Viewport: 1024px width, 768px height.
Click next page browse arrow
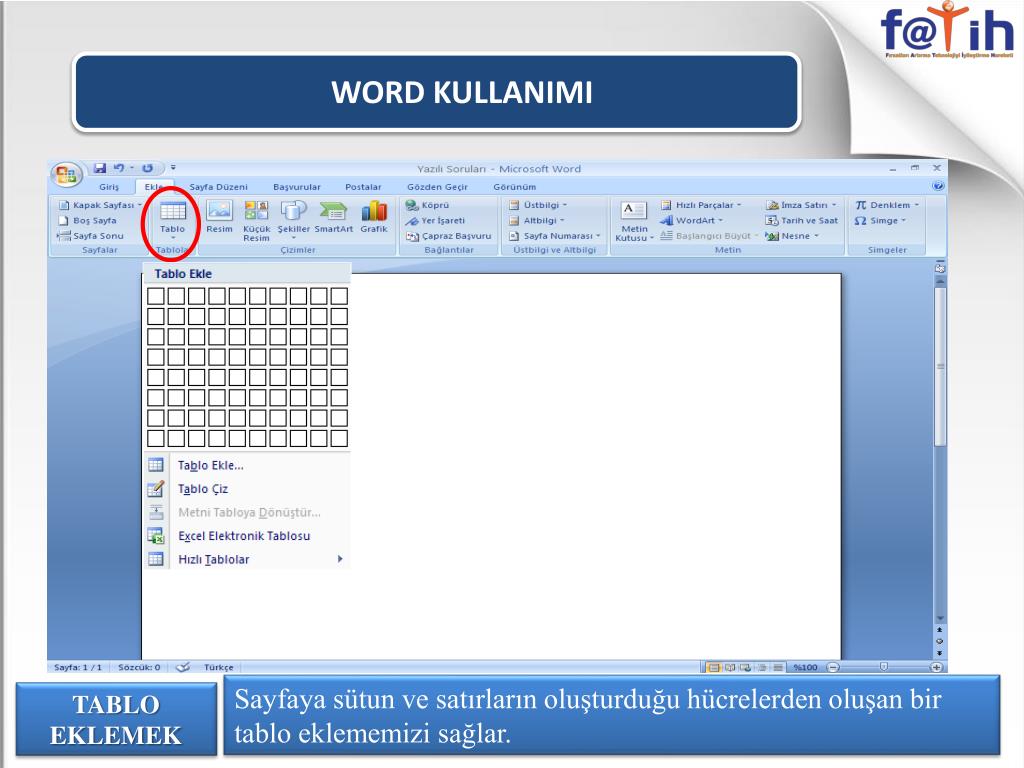(940, 652)
